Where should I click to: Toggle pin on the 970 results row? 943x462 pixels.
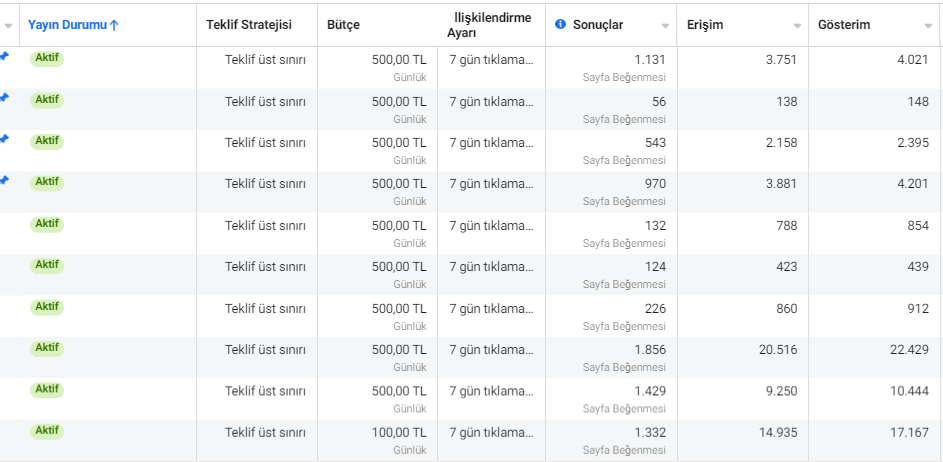click(x=4, y=180)
